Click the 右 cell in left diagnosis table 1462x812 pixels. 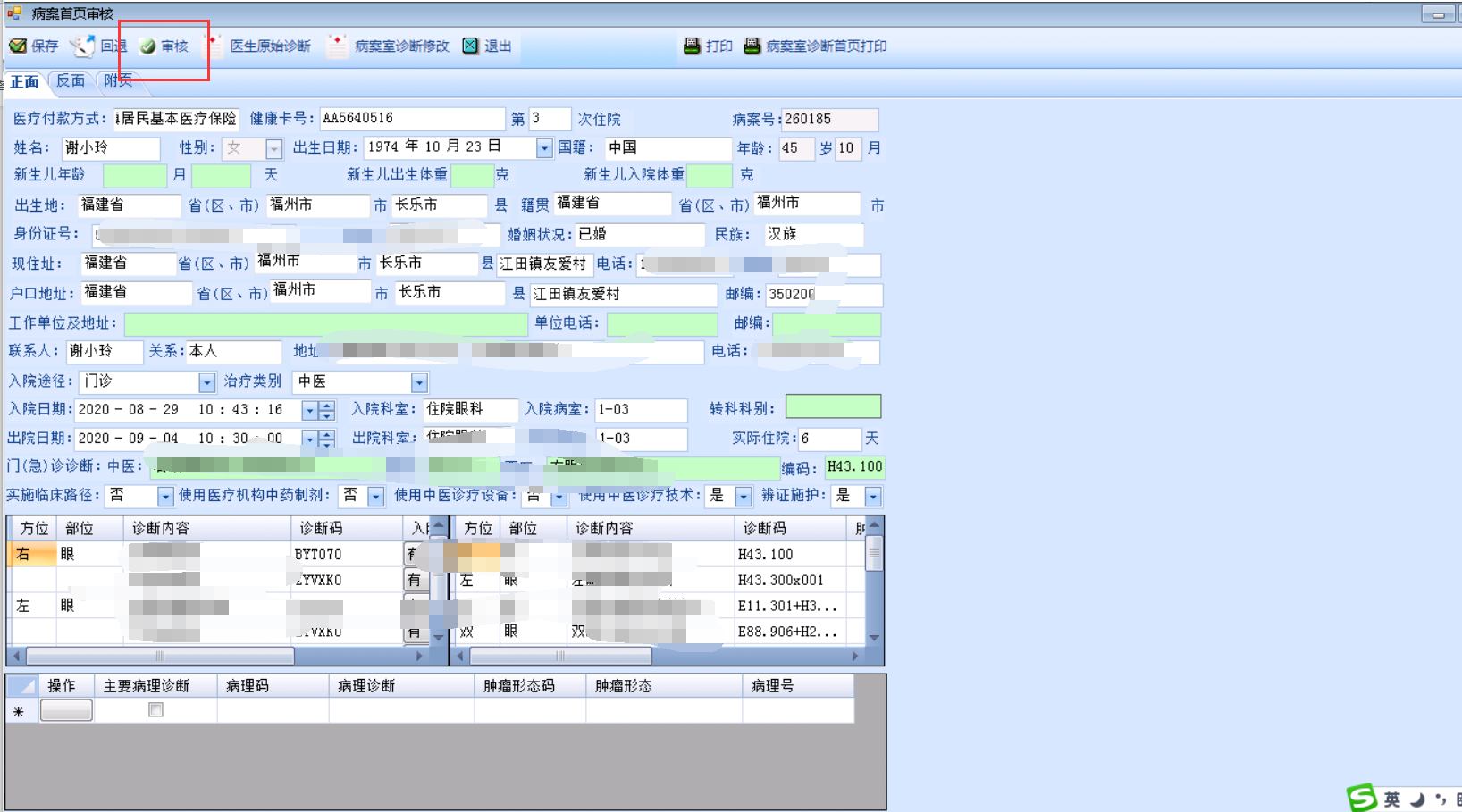point(33,555)
